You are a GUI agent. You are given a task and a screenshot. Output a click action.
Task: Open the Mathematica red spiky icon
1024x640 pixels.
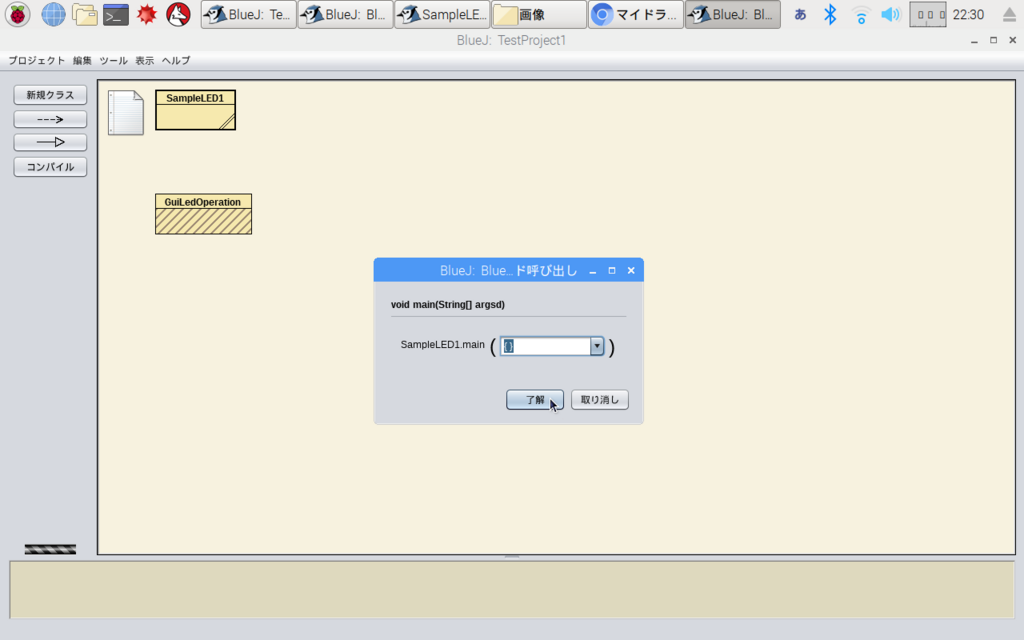[147, 14]
